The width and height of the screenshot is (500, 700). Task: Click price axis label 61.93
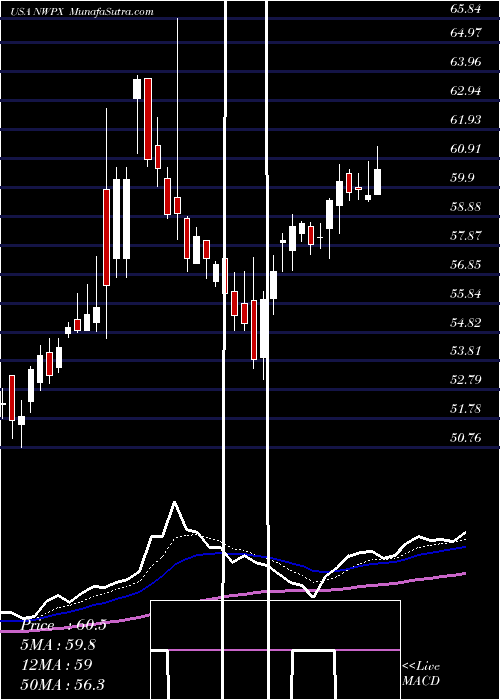(x=466, y=120)
